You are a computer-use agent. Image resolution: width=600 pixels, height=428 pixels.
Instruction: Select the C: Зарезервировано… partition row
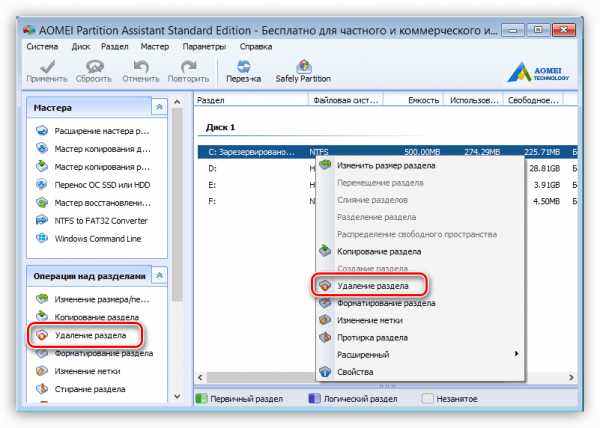pyautogui.click(x=387, y=152)
